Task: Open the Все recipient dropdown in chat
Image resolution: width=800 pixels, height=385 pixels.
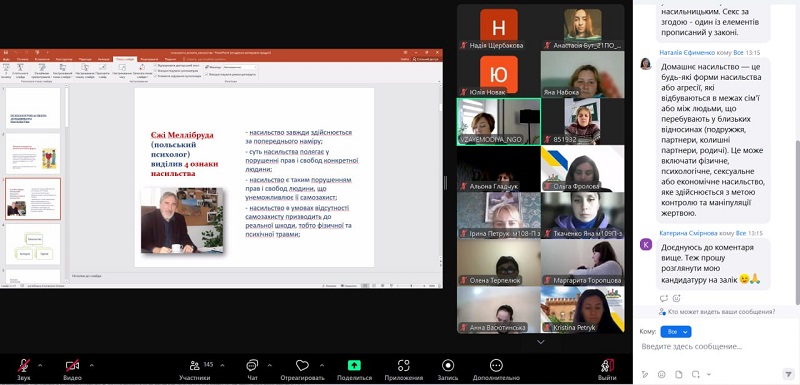Action: coord(676,331)
